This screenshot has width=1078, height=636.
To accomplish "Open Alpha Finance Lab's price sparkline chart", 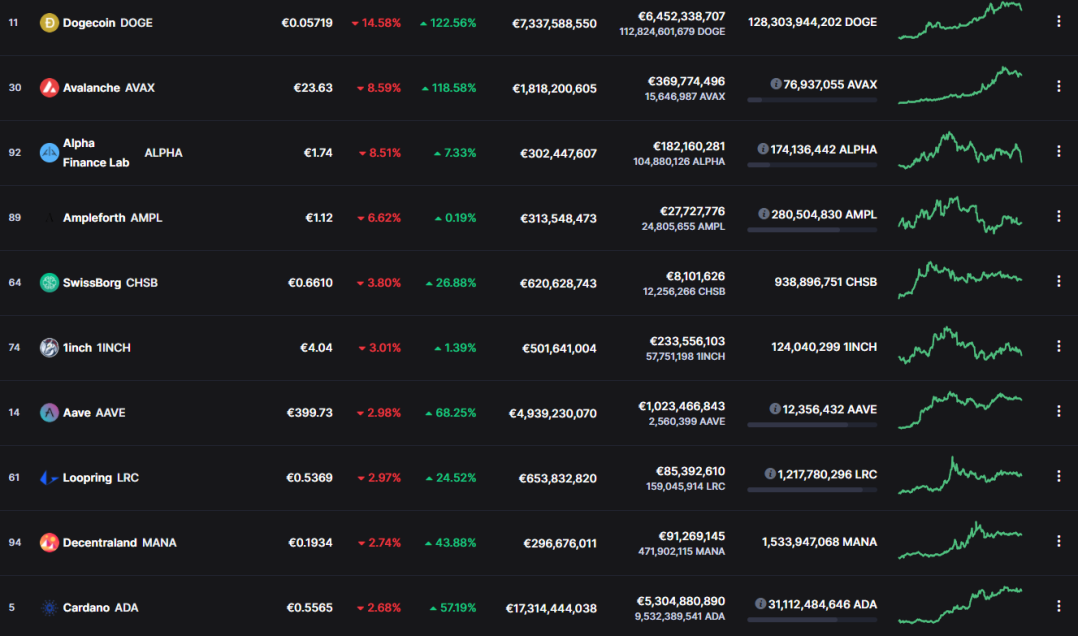I will [x=960, y=151].
